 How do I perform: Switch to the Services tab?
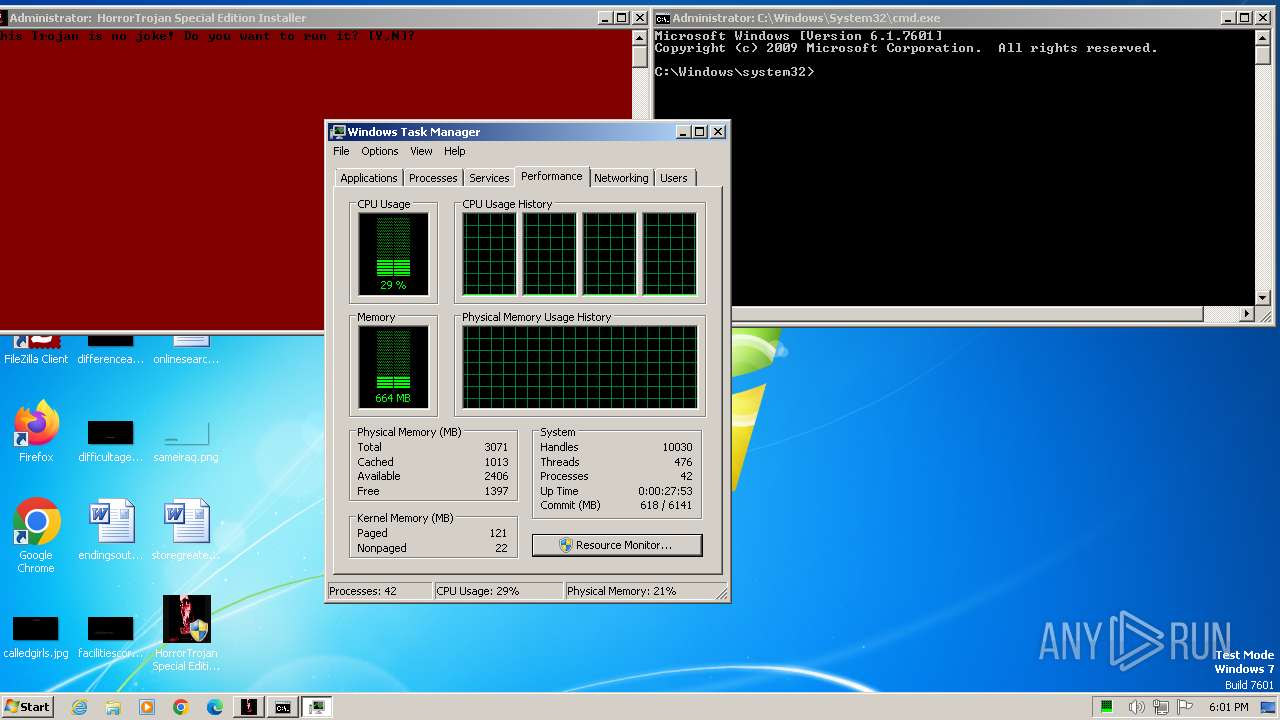coord(489,178)
